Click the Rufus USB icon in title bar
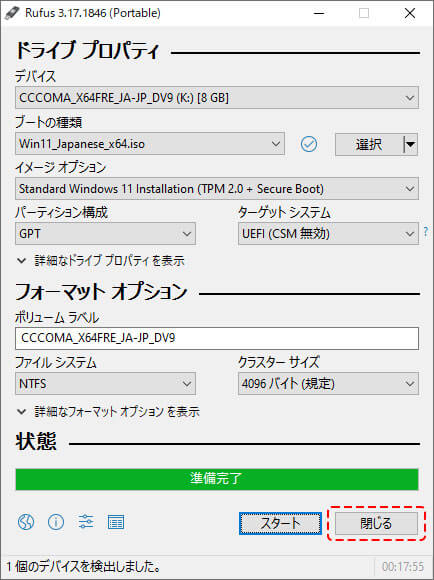This screenshot has width=434, height=580. coord(12,13)
